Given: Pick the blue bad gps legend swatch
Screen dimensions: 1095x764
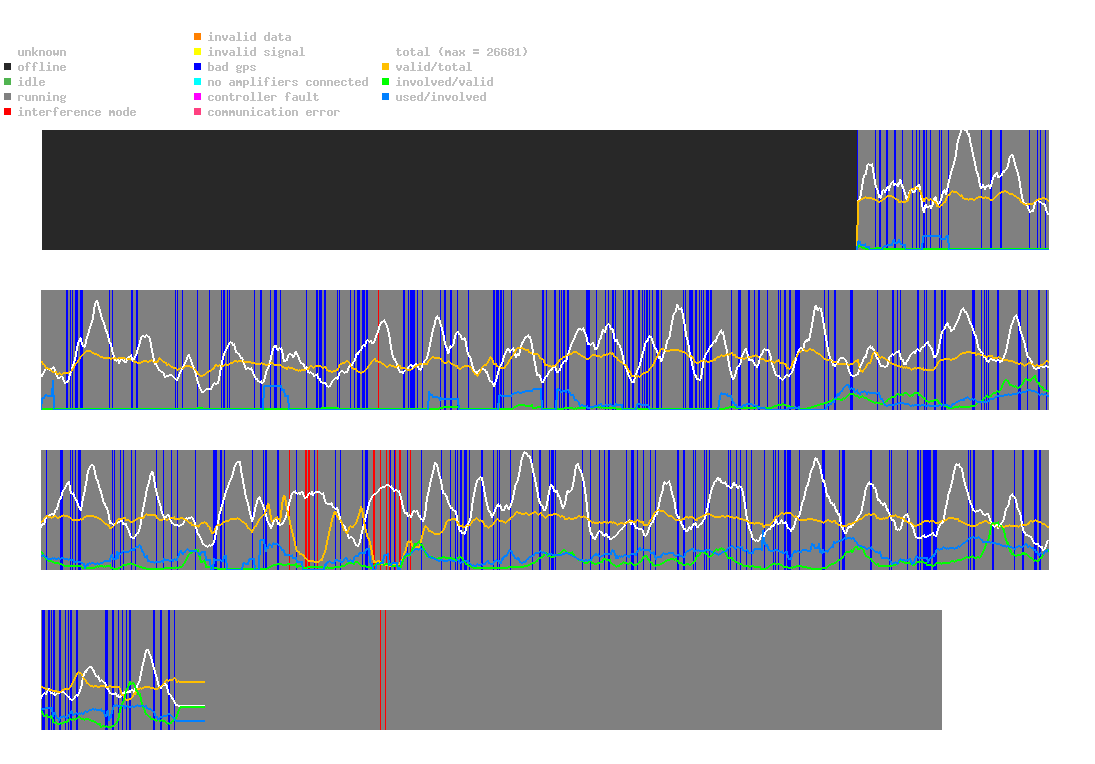Looking at the screenshot, I should (198, 67).
